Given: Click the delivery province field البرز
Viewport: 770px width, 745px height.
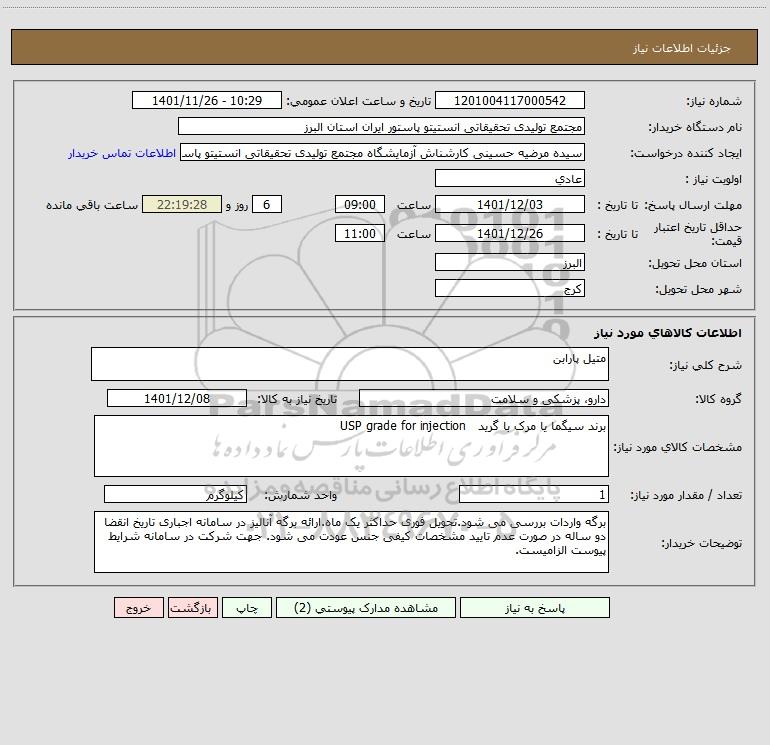Looking at the screenshot, I should coord(510,263).
